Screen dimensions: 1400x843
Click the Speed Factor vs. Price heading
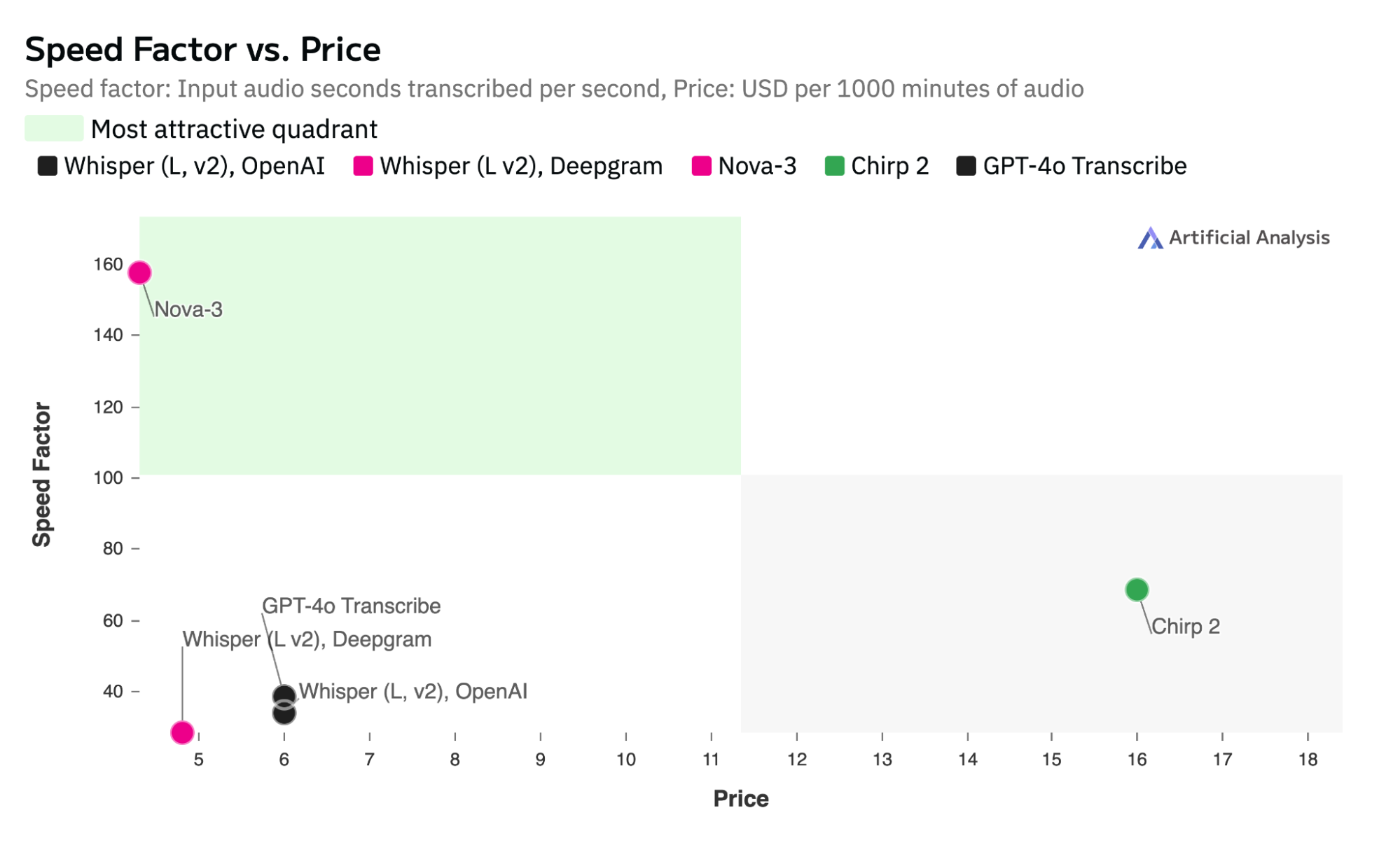(203, 49)
